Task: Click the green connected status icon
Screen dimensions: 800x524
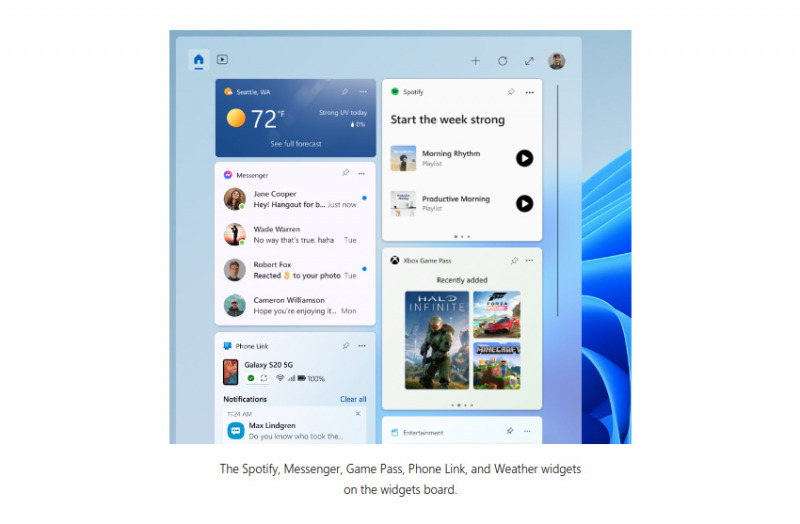Action: click(251, 378)
